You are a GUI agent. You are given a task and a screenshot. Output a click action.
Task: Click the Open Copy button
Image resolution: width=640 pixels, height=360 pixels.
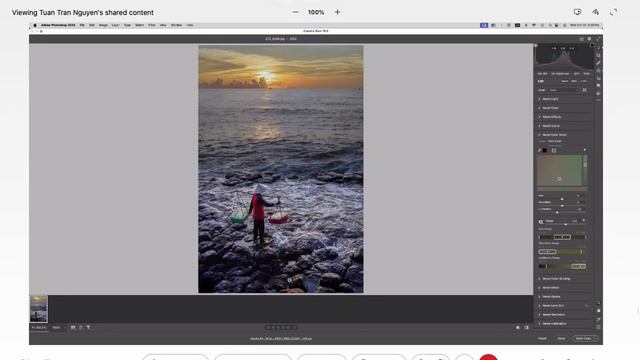(583, 338)
